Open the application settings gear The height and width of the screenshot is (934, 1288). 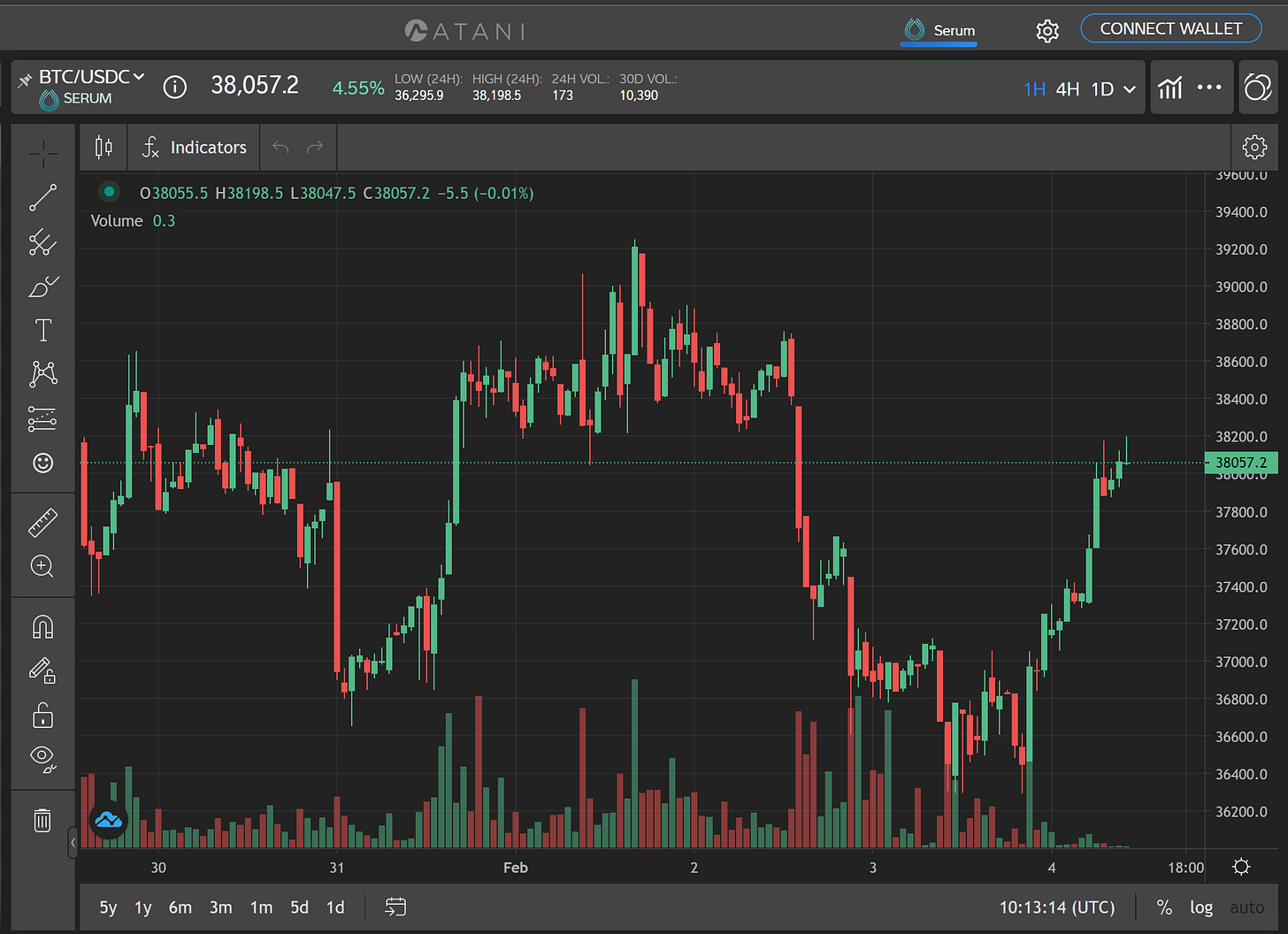[x=1047, y=31]
